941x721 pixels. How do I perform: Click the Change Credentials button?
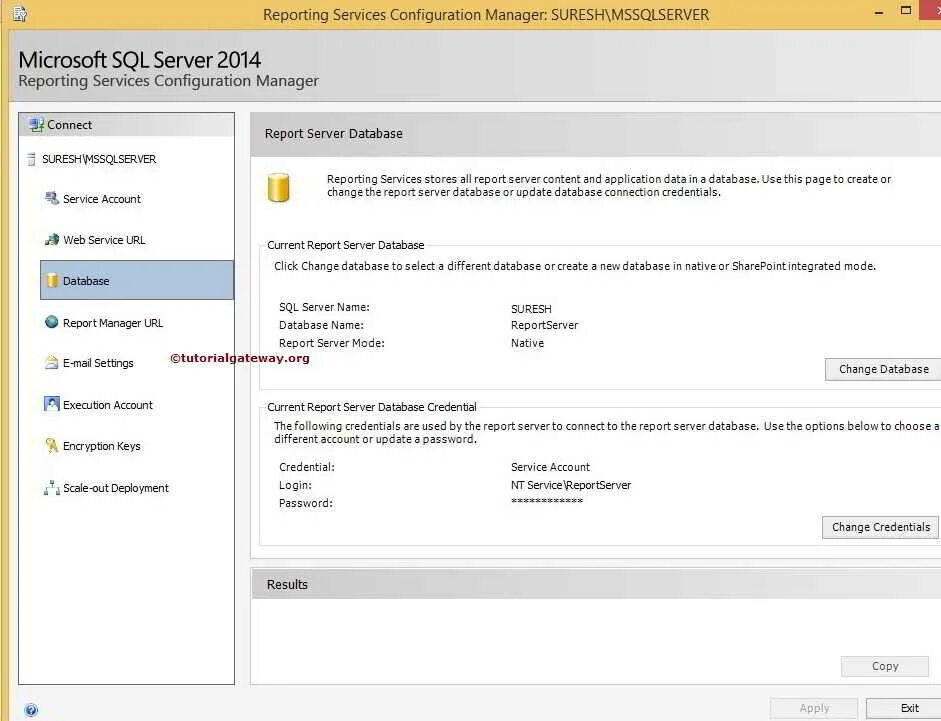(x=880, y=527)
